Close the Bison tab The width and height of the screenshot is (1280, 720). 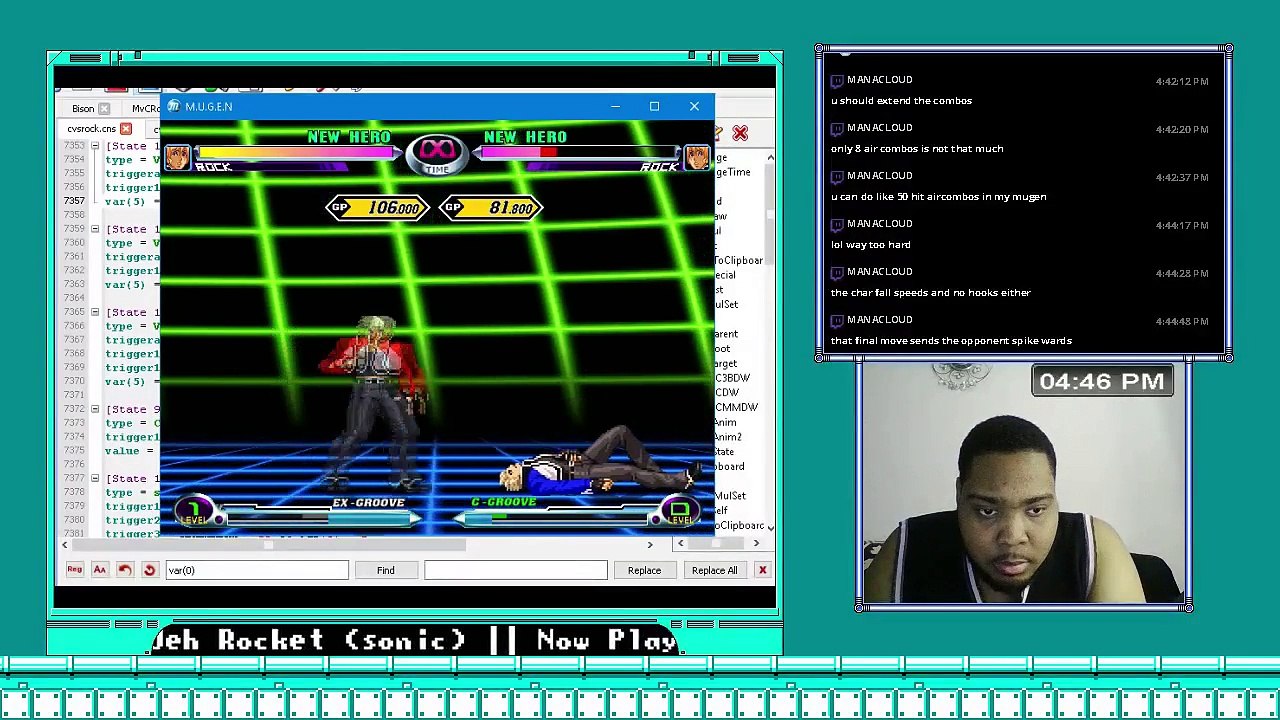tap(104, 108)
